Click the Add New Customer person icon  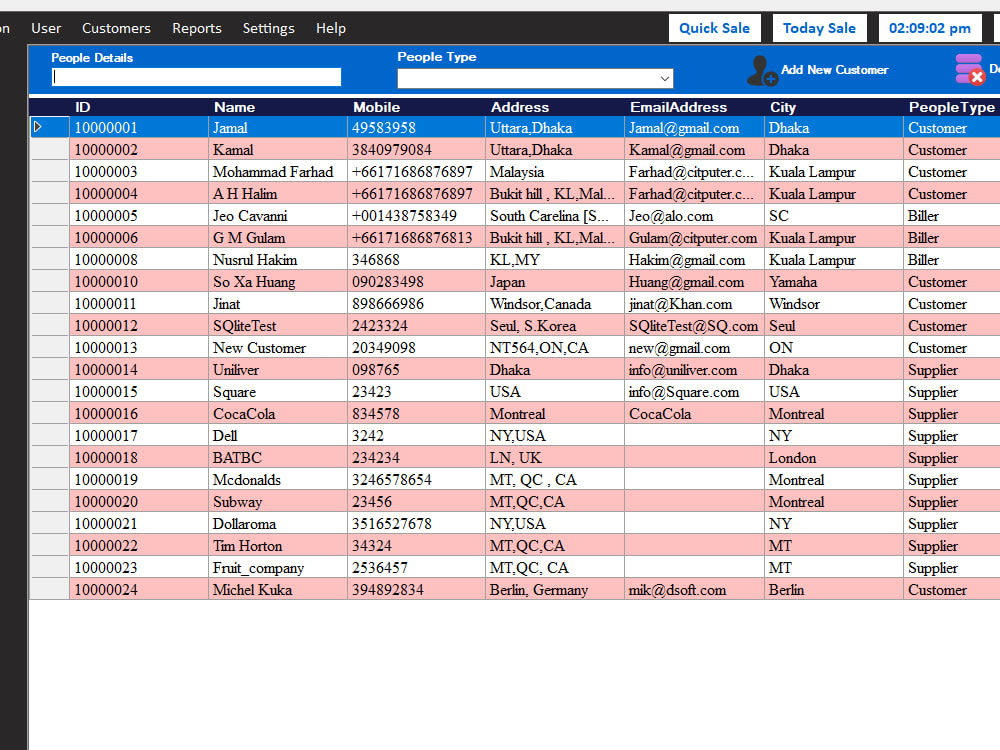point(761,70)
